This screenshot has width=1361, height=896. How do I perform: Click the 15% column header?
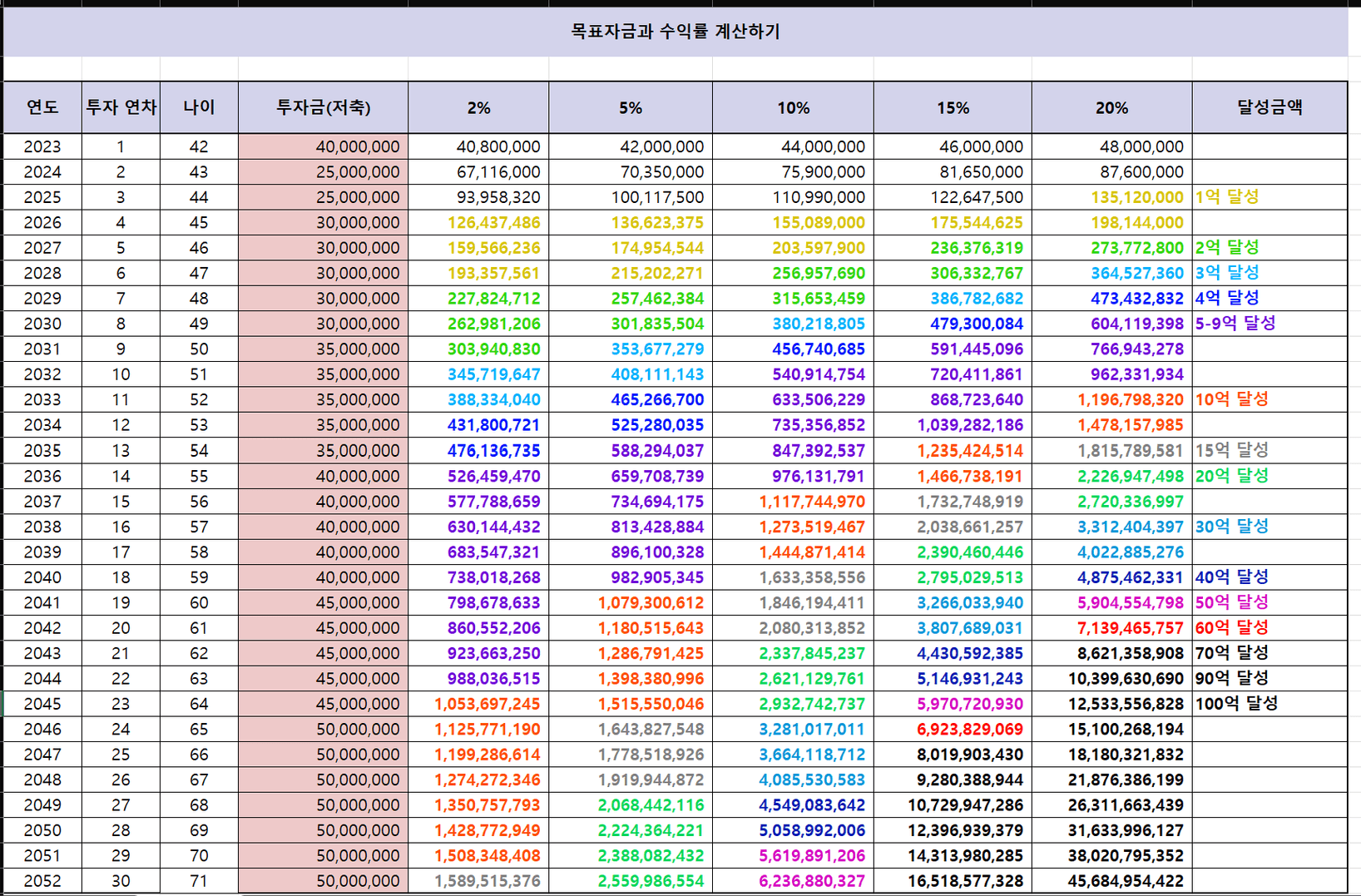point(953,107)
